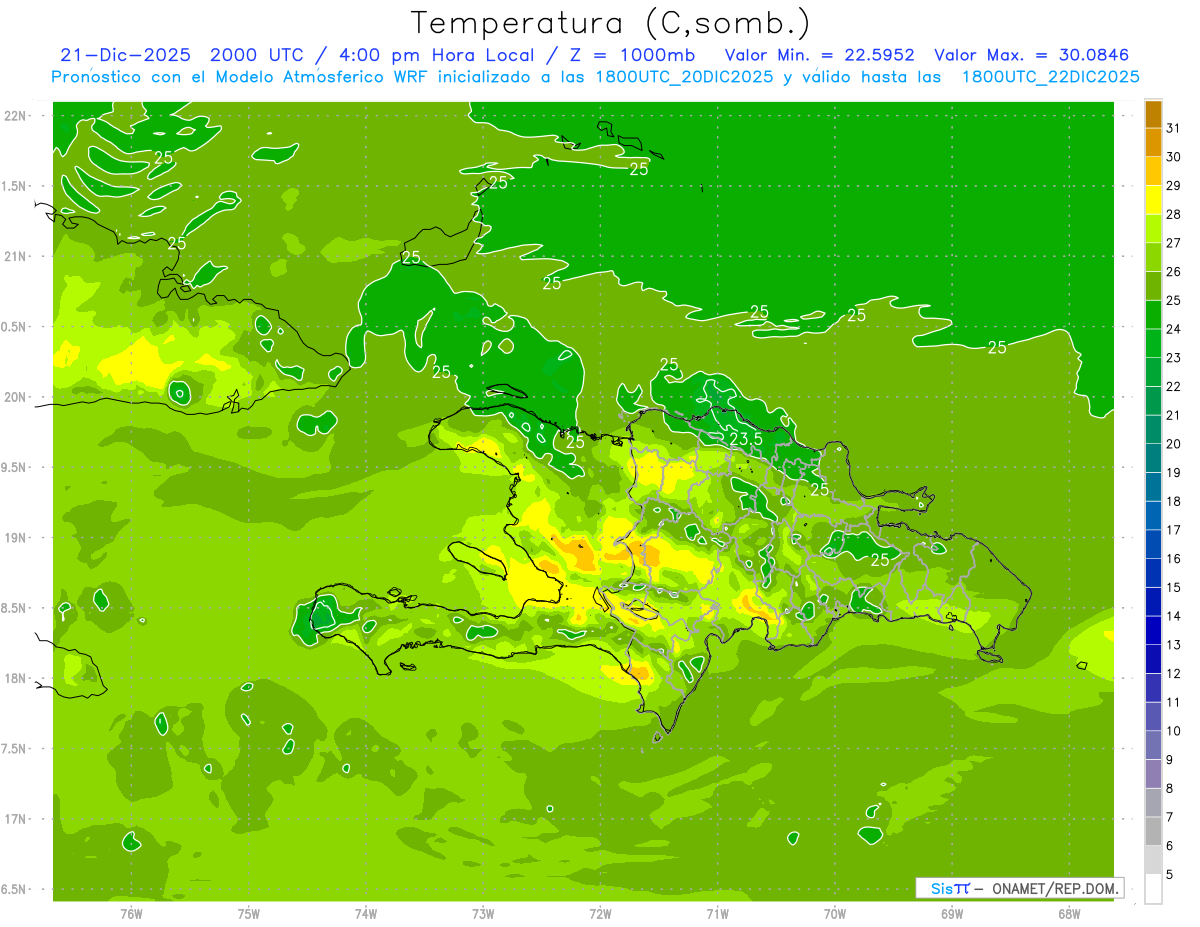
Task: Click the 'ONAMET/REP.DOM.' credit label
Action: pos(1053,888)
